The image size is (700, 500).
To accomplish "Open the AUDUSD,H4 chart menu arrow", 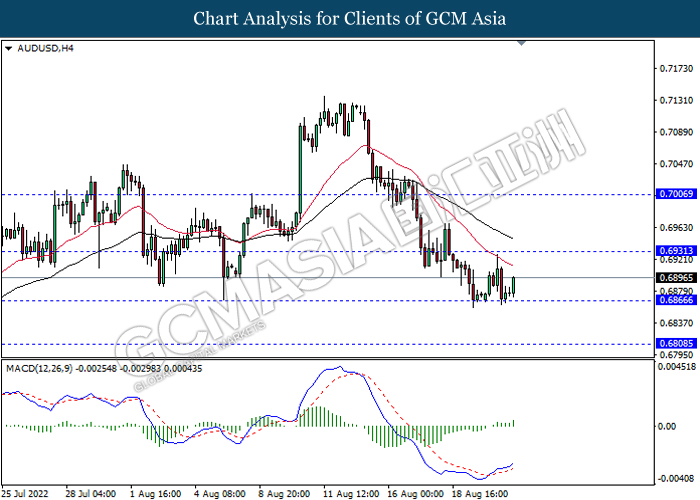I will [8, 49].
